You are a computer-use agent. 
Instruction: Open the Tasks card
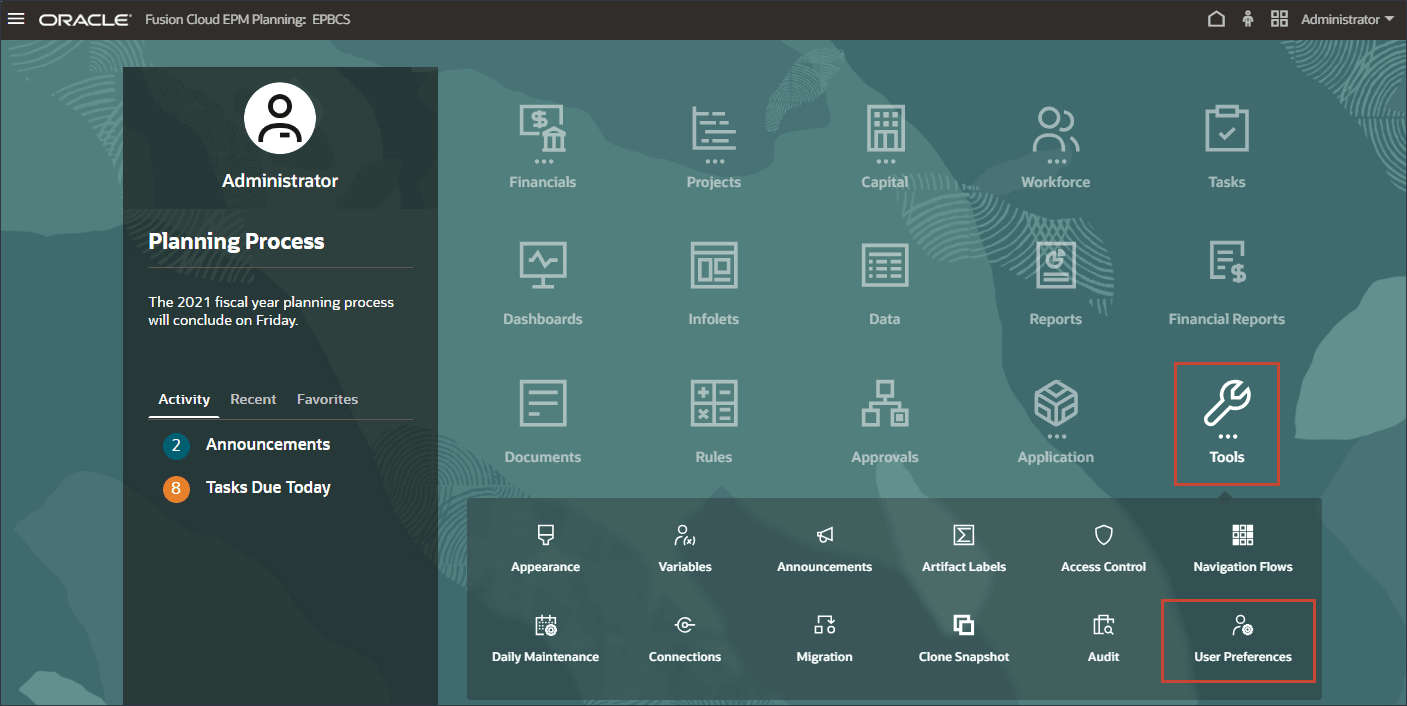1227,147
